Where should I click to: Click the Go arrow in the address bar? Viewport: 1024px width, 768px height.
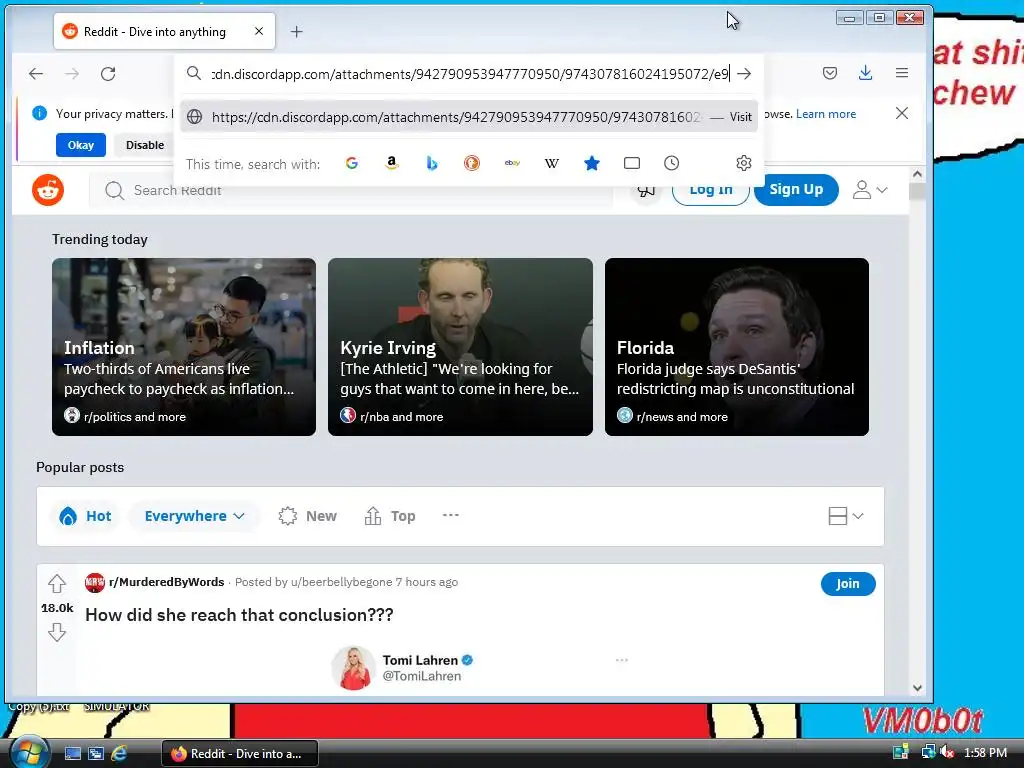[x=744, y=74]
